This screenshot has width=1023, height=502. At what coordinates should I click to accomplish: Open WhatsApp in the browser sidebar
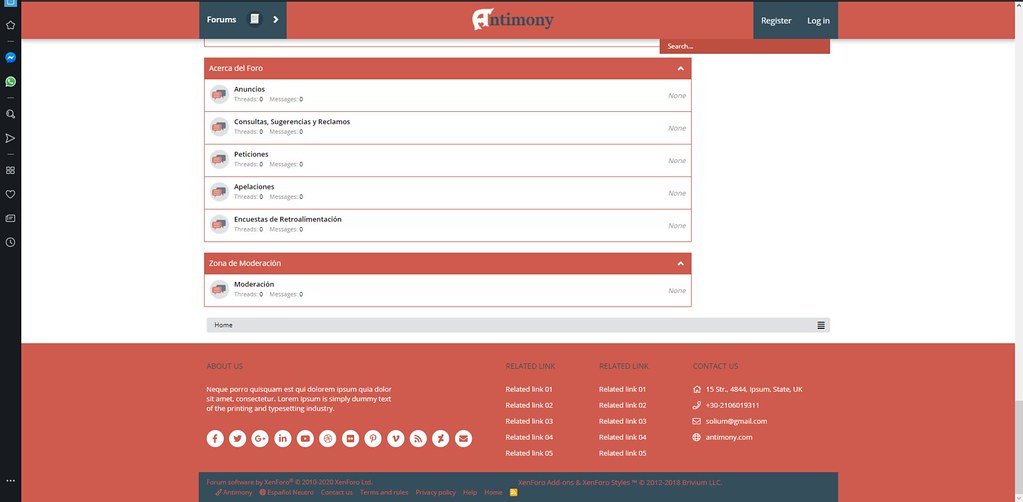(x=10, y=82)
